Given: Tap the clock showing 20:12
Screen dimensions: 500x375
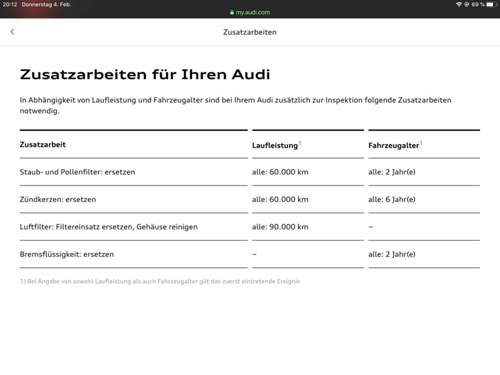Looking at the screenshot, I should [x=10, y=4].
